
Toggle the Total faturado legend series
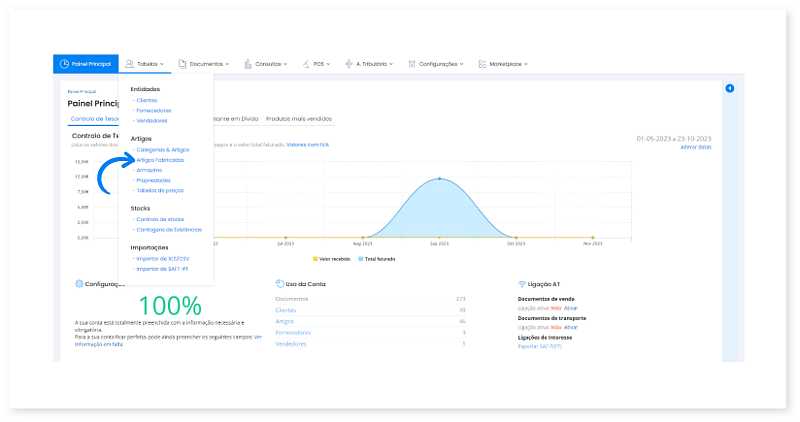pos(378,258)
